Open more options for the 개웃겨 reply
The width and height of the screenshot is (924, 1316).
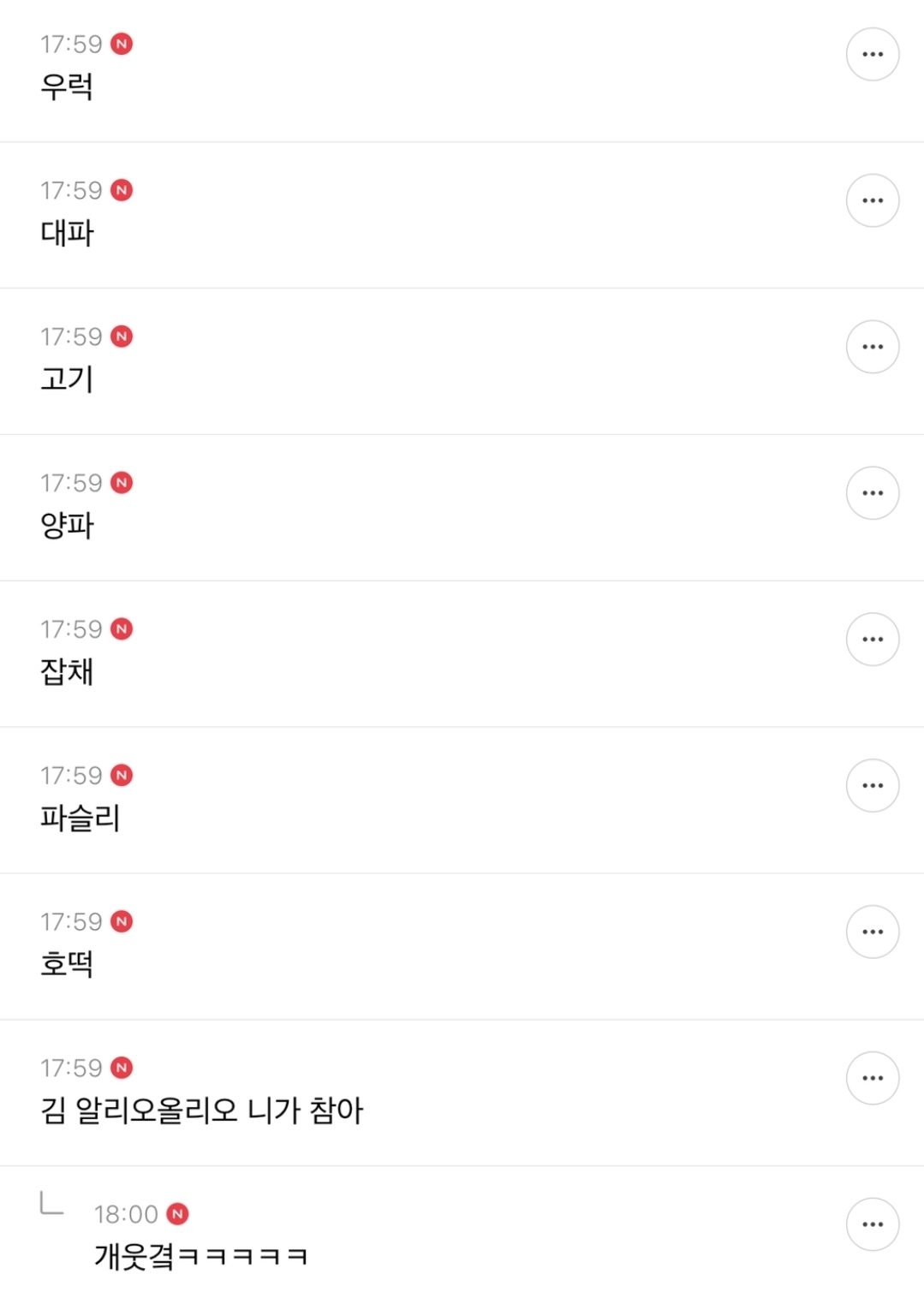[872, 1224]
